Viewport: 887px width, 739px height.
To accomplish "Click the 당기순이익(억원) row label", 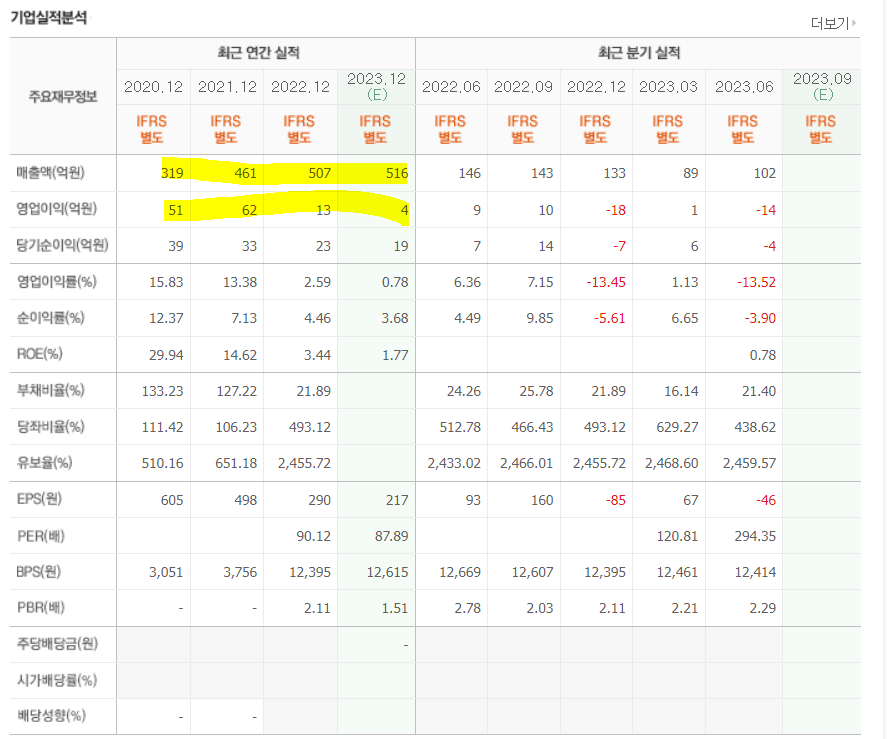I will pos(62,245).
